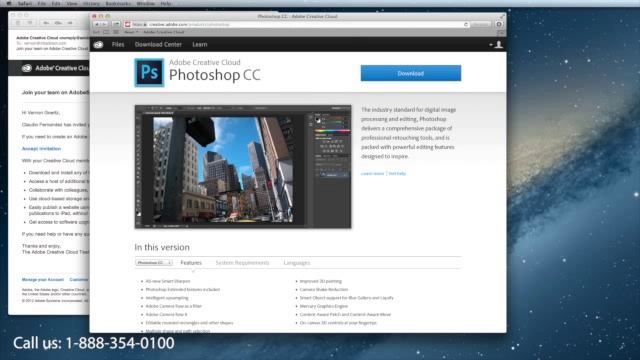Open the Photoshop CC version dropdown
The width and height of the screenshot is (640, 360).
coord(154,263)
